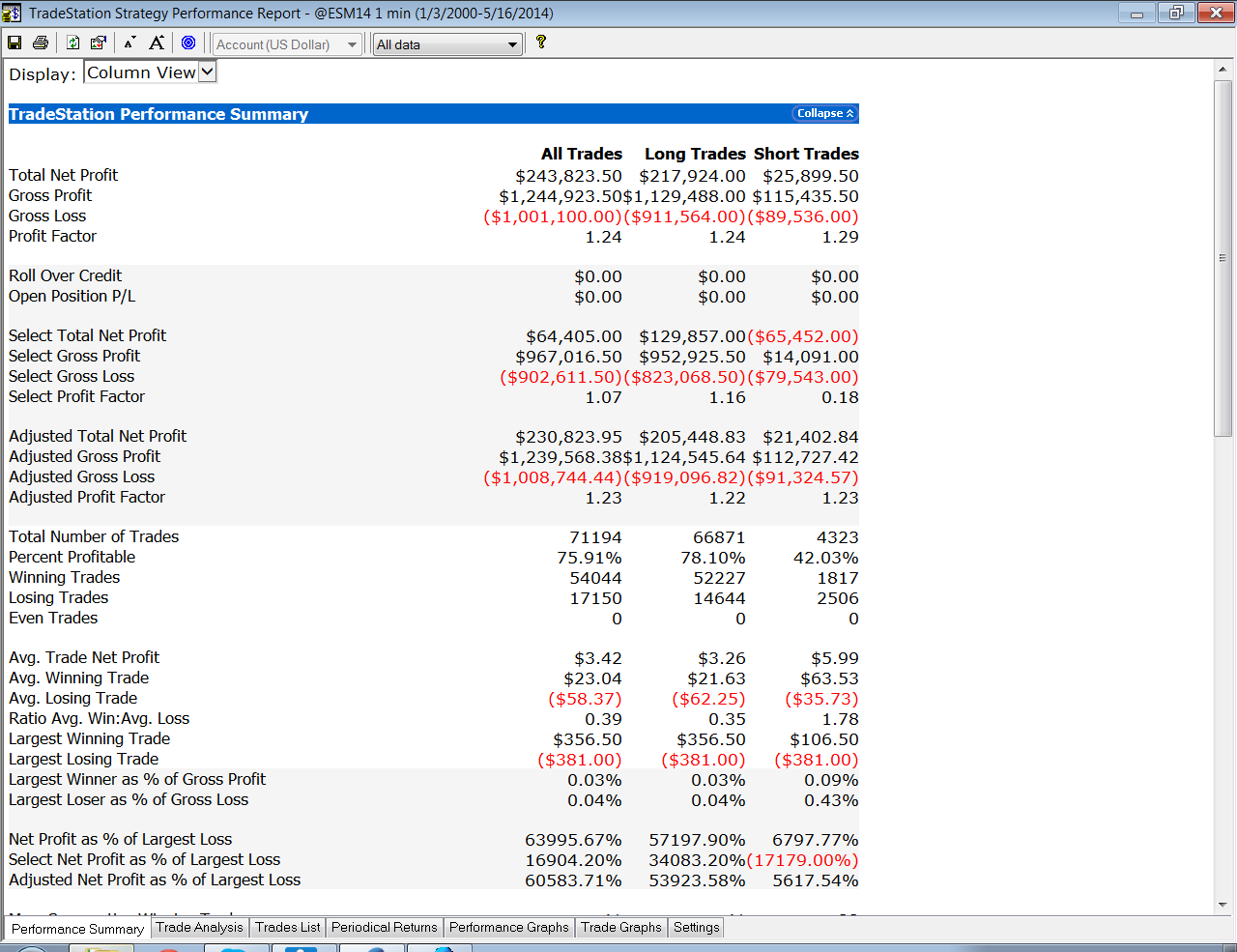This screenshot has width=1237, height=952.
Task: Click the (17179.00%) short select percentage
Action: (x=803, y=860)
